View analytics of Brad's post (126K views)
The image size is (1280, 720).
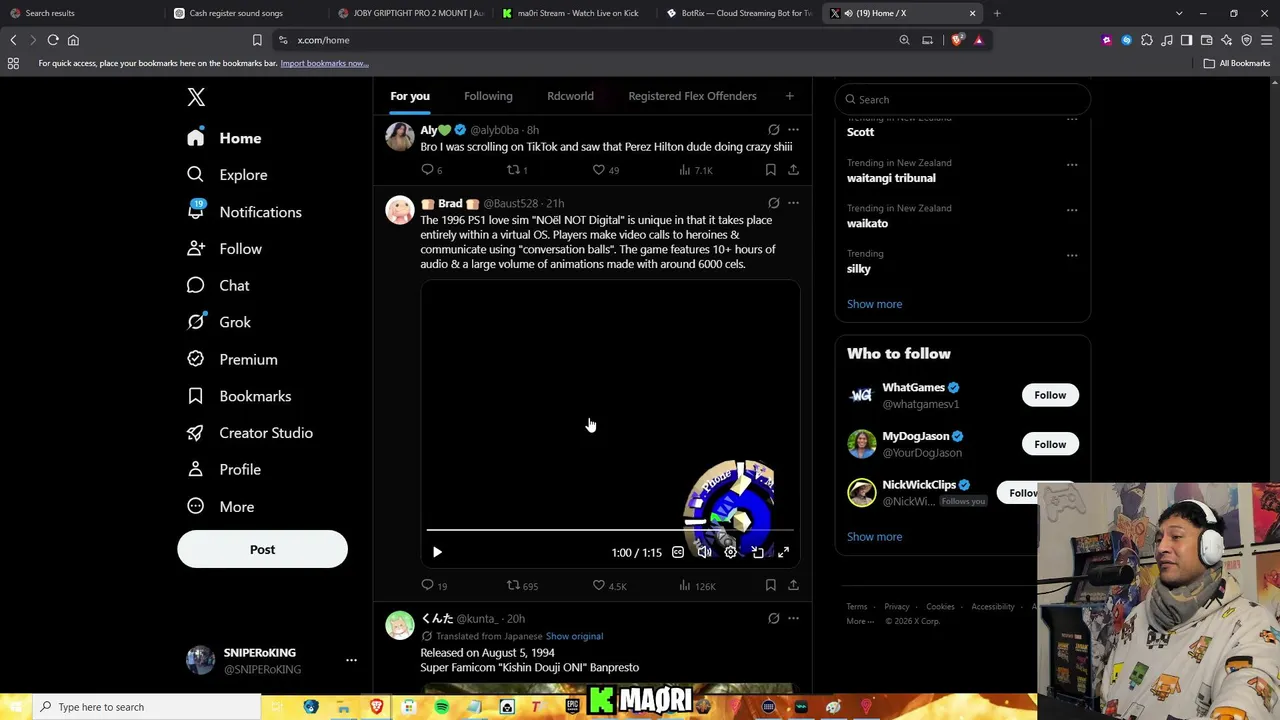697,585
